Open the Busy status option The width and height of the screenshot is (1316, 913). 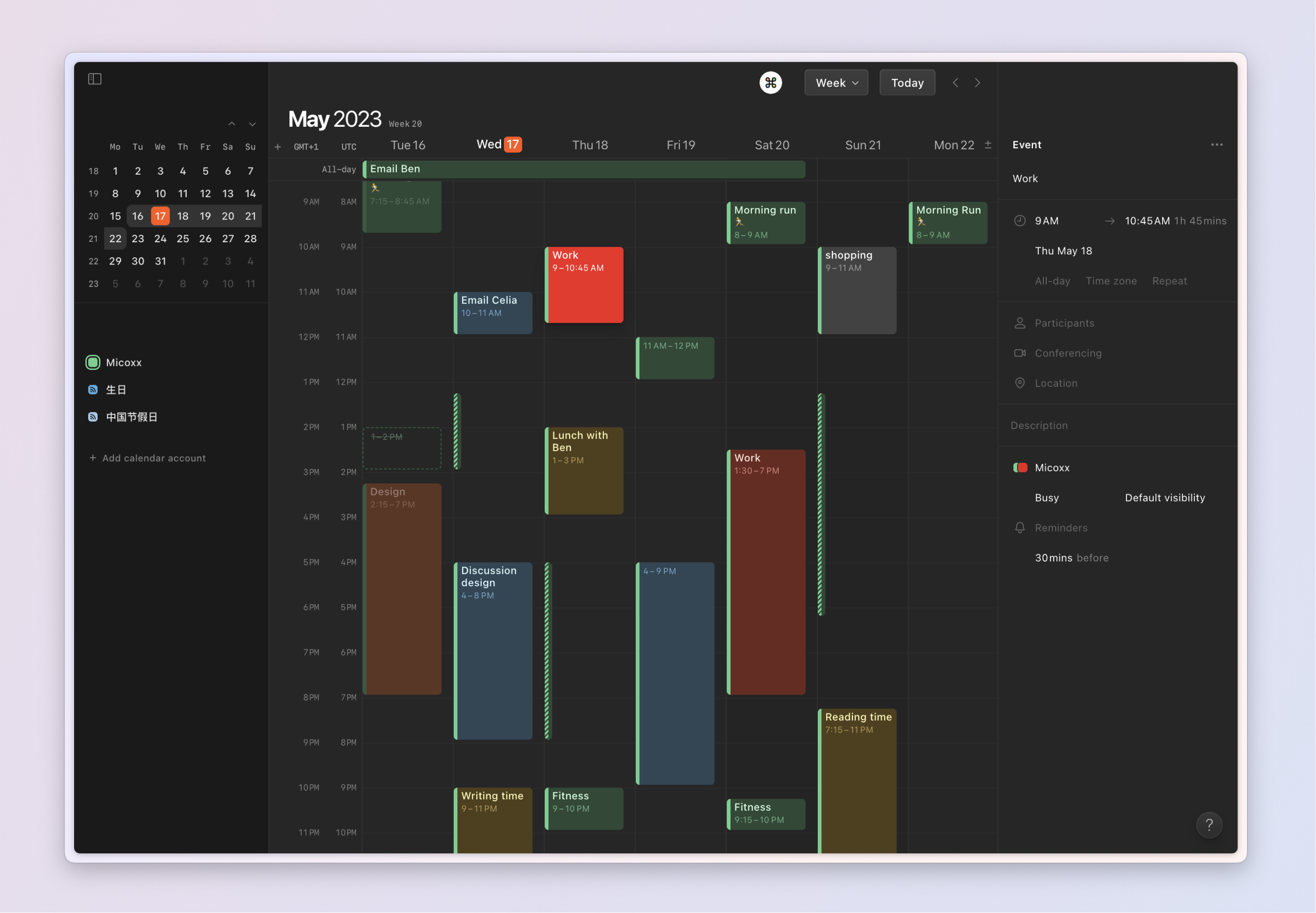(x=1046, y=498)
